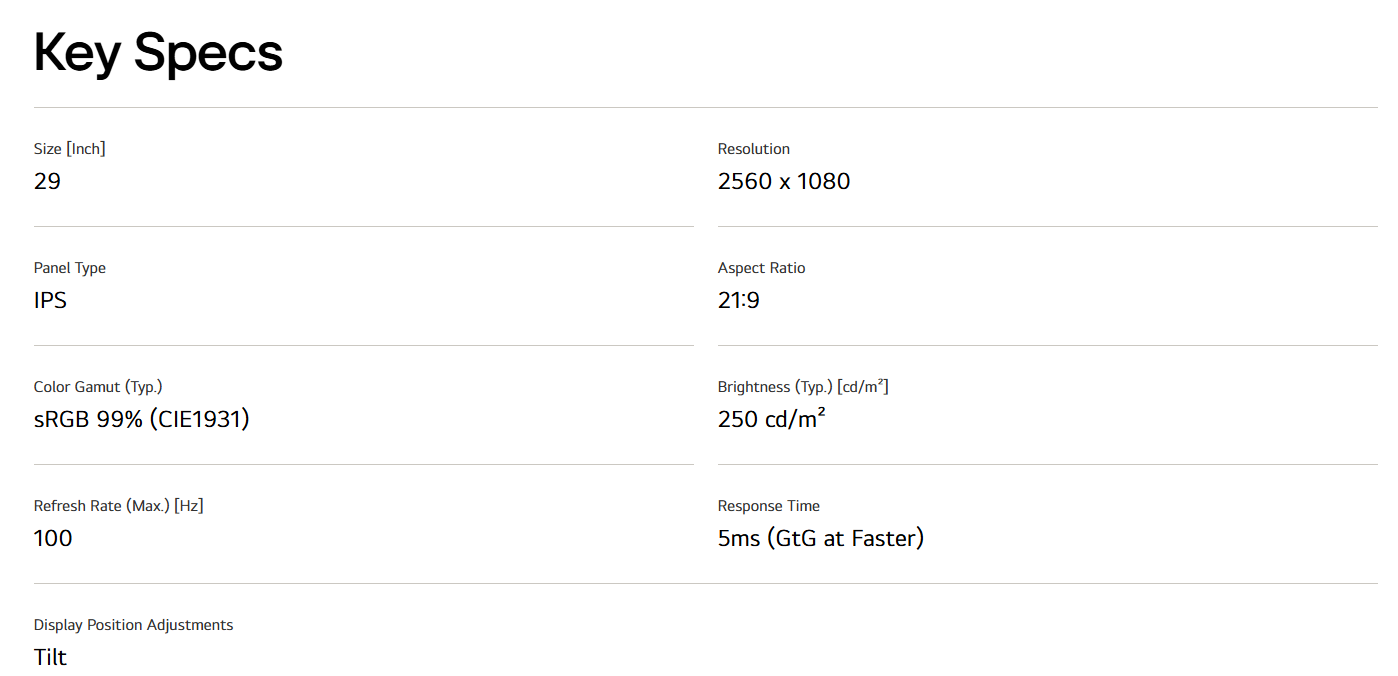Screen dimensions: 1398x676
Task: Select the IPS panel value
Action: (x=50, y=300)
